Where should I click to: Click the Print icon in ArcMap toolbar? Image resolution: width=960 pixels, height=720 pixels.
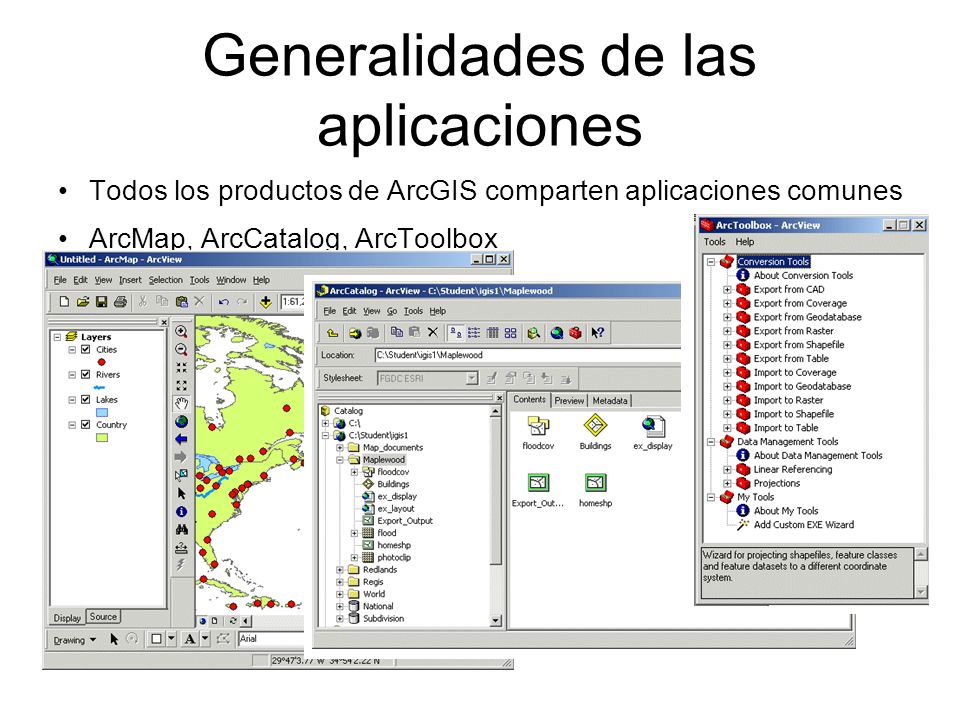point(121,301)
